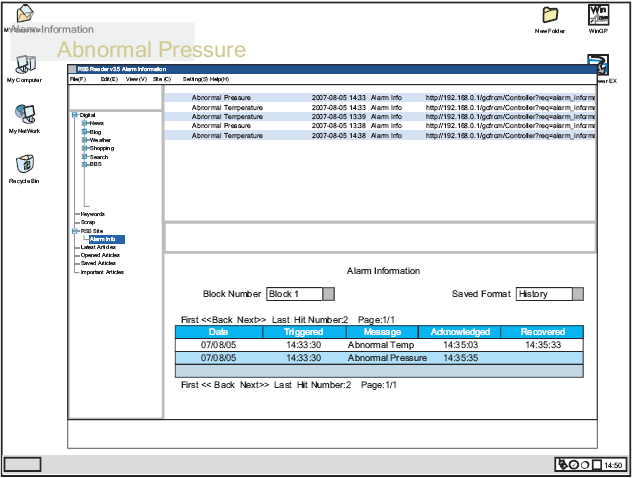The height and width of the screenshot is (478, 632).
Task: Click the clock in the system tray
Action: click(613, 465)
